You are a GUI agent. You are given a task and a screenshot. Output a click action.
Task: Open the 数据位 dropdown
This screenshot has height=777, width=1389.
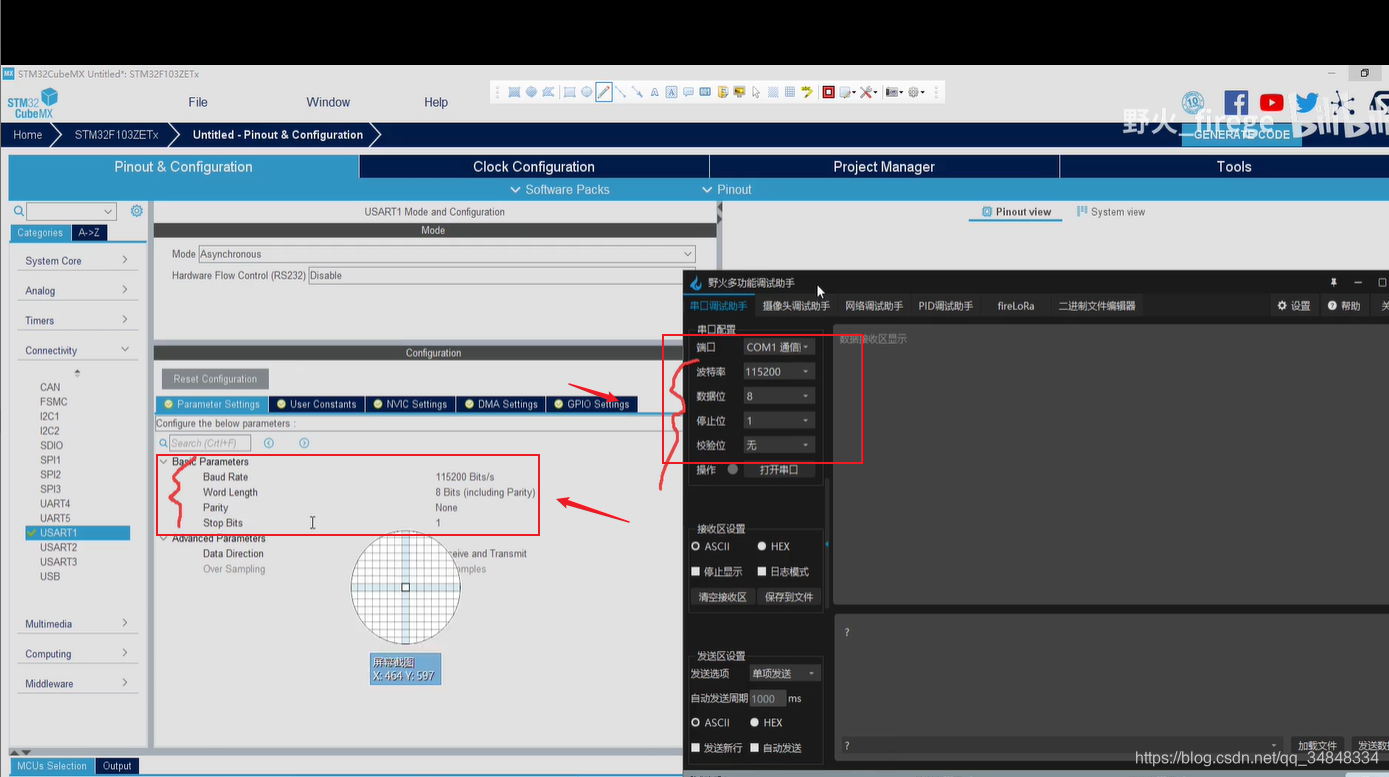click(x=779, y=396)
